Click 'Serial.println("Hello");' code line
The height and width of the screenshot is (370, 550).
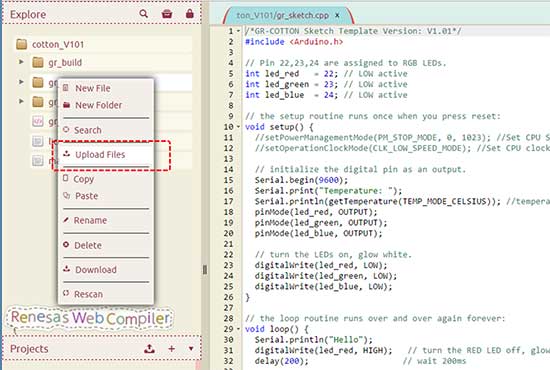[x=314, y=340]
